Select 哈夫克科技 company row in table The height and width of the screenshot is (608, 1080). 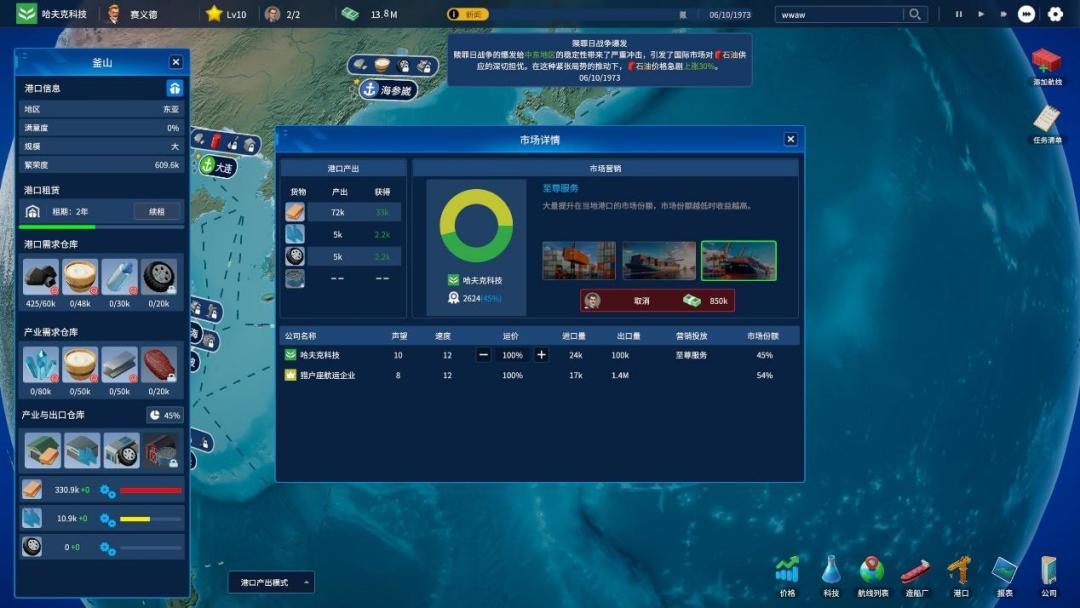click(x=539, y=355)
